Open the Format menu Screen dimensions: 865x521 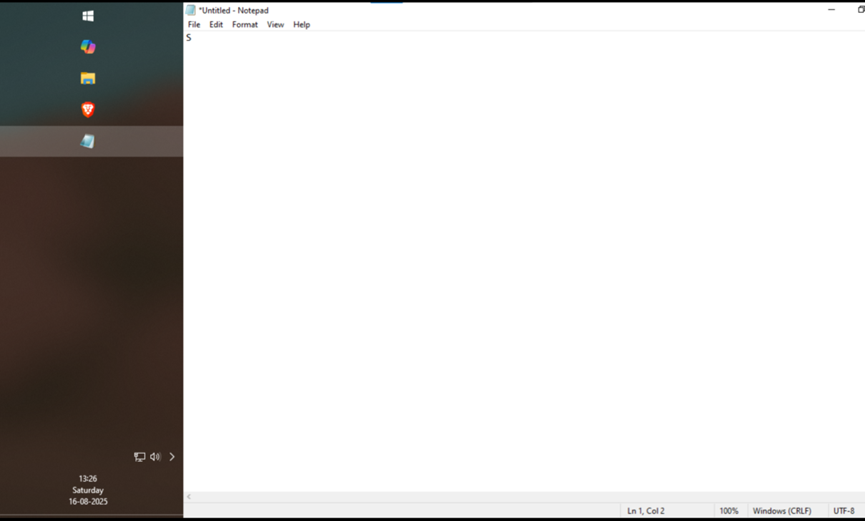pyautogui.click(x=245, y=24)
